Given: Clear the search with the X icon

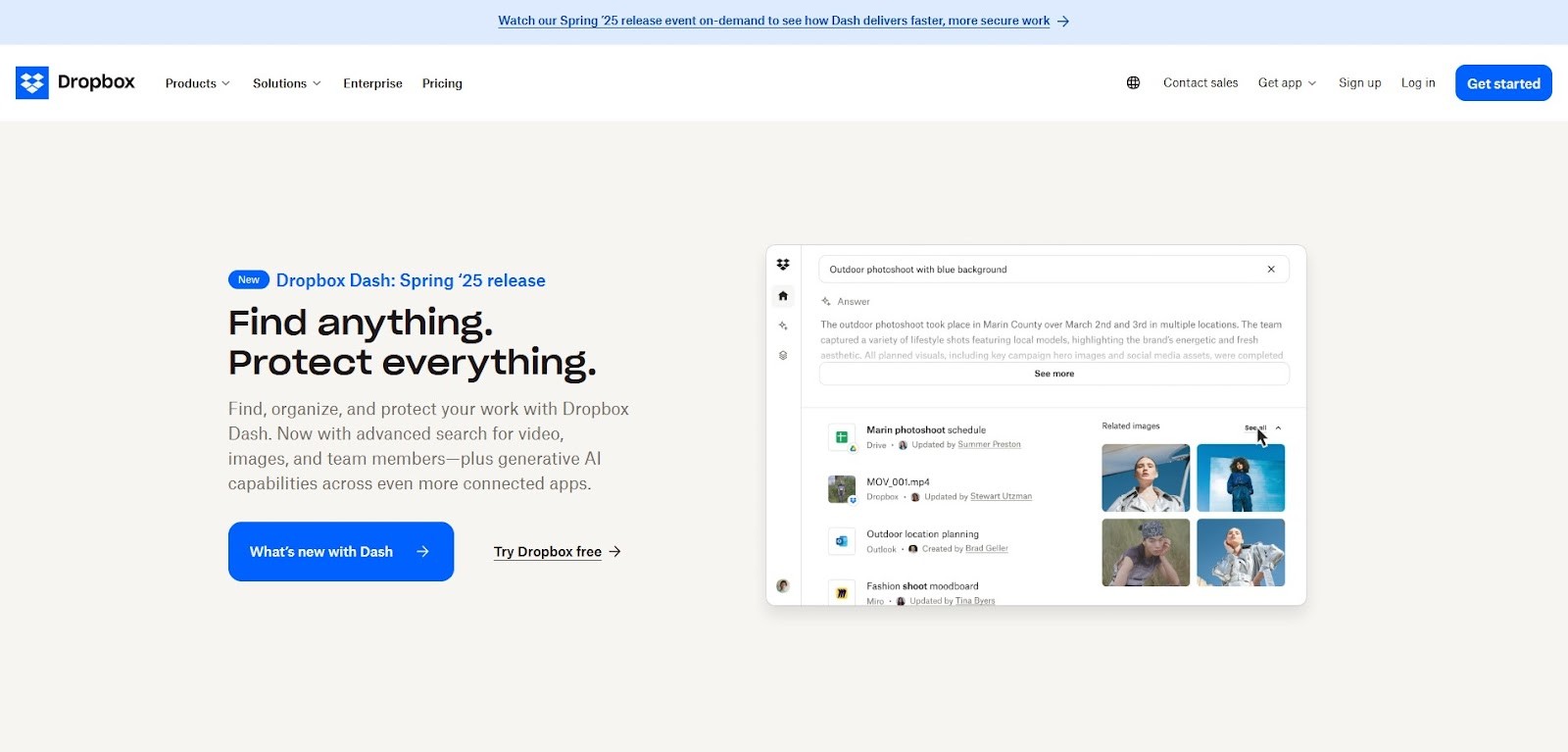Looking at the screenshot, I should tap(1271, 270).
